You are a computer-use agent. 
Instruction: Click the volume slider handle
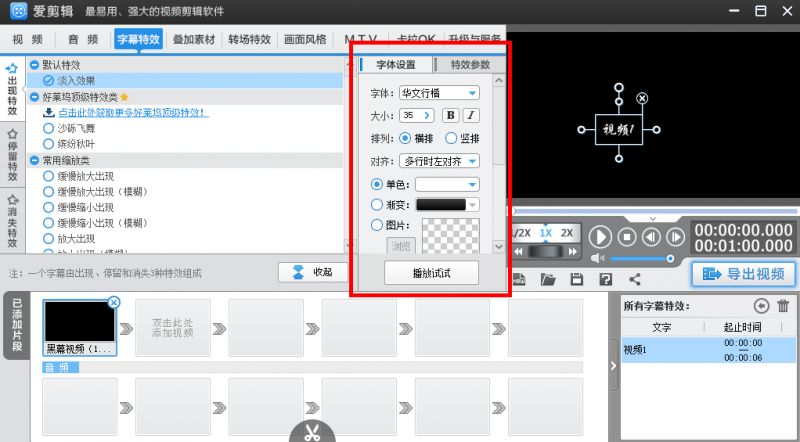[x=671, y=258]
